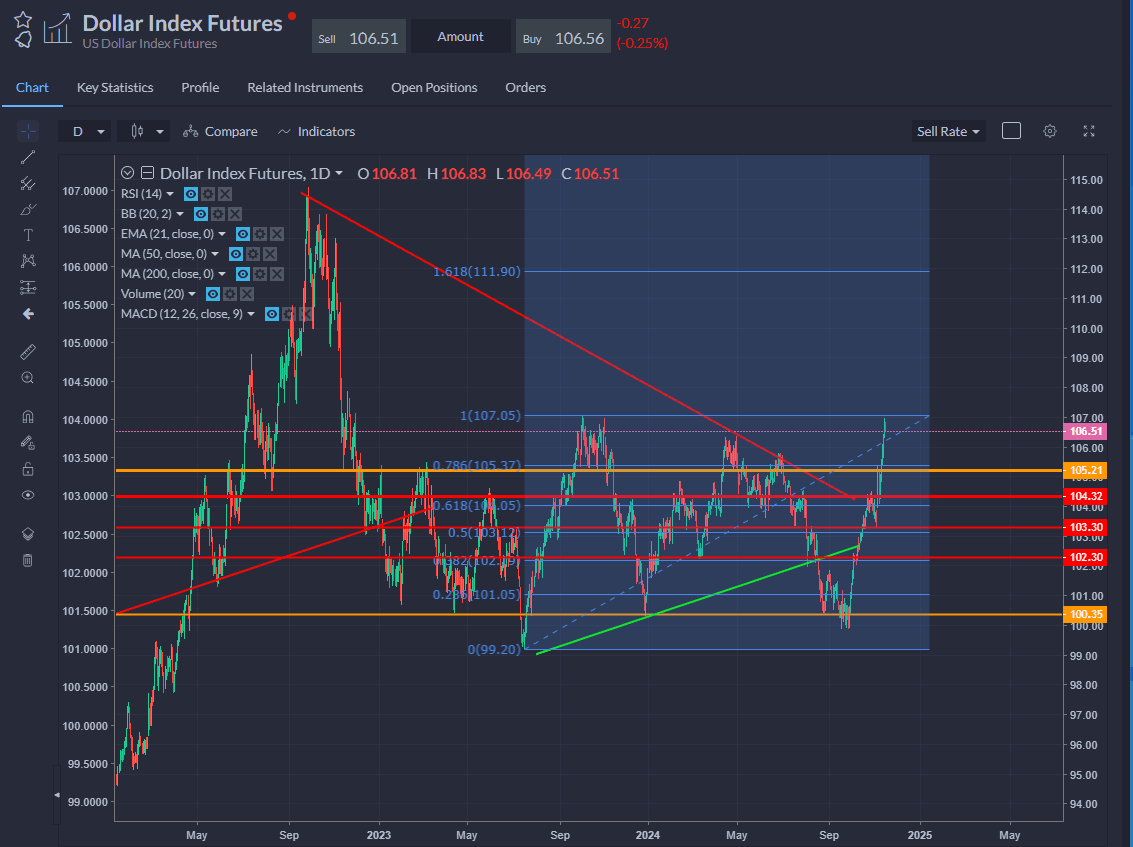Select the XABCD pattern tool
Screen dimensions: 1133x847
28,261
